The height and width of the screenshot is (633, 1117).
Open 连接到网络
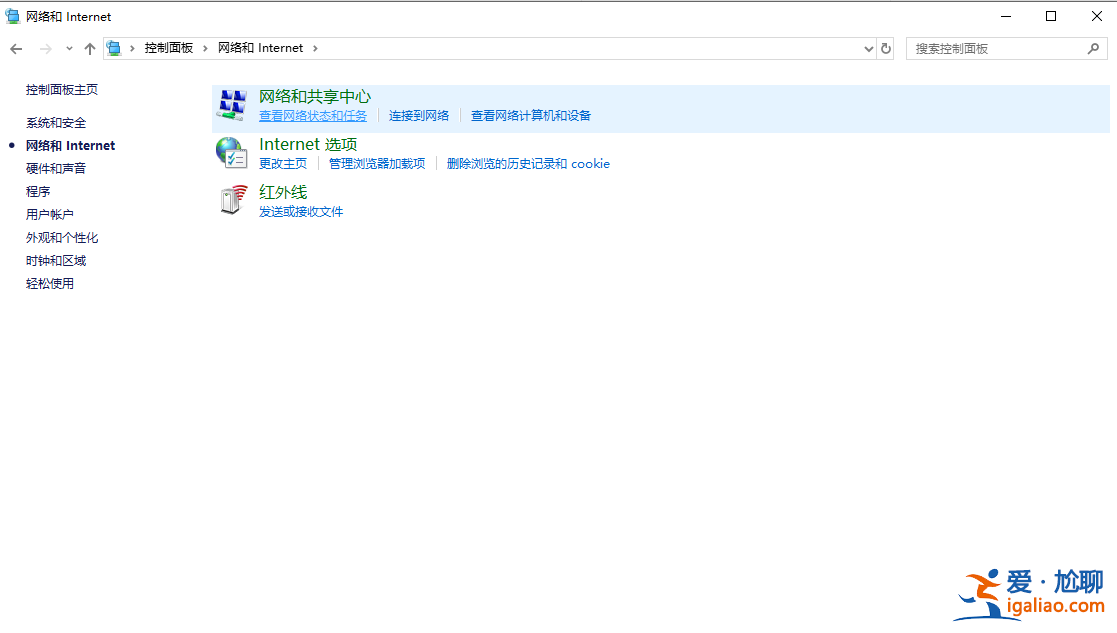click(418, 115)
